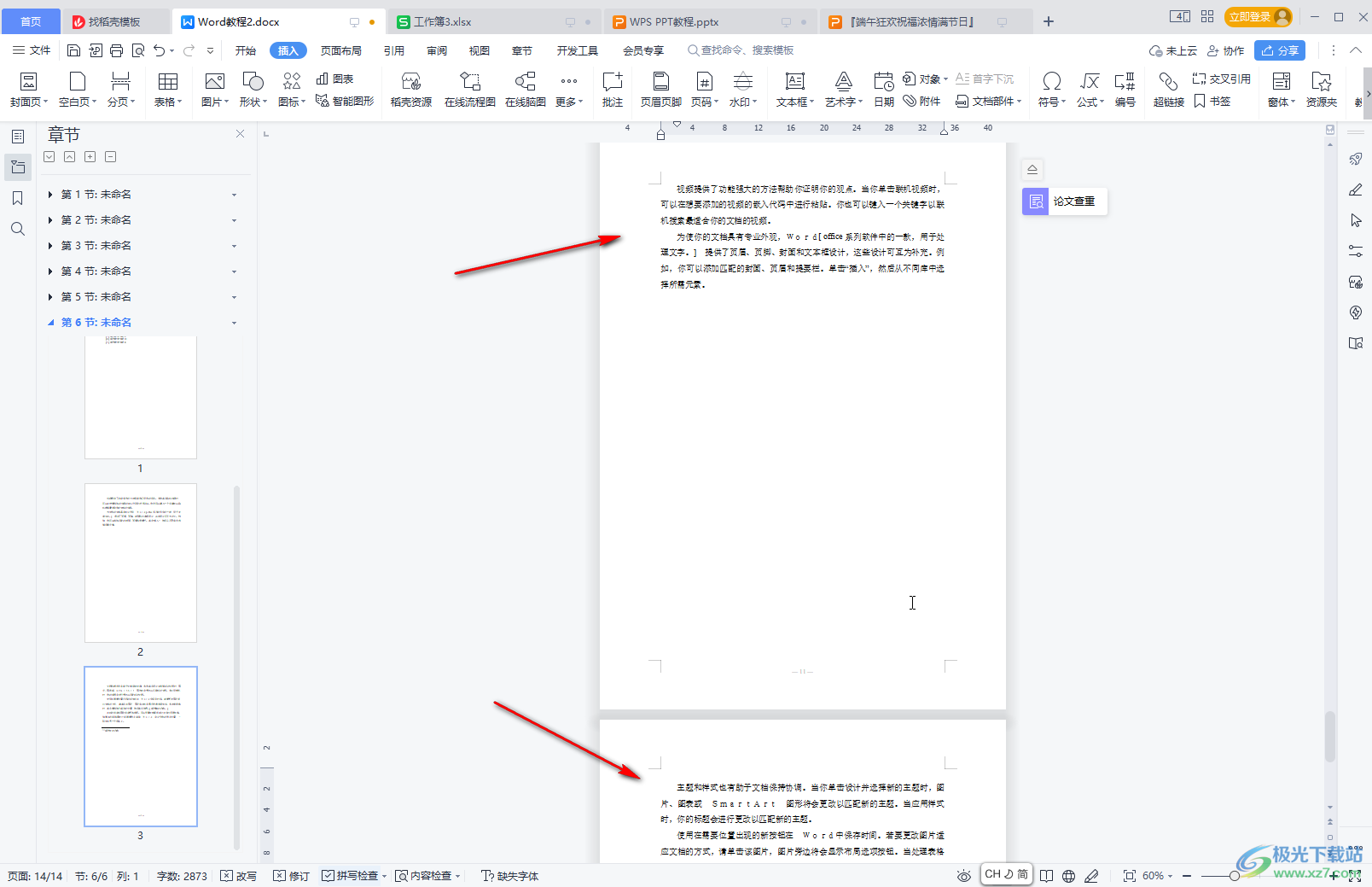Insert a blank page (空白页)
Screen dimensions: 1372x887
77,90
